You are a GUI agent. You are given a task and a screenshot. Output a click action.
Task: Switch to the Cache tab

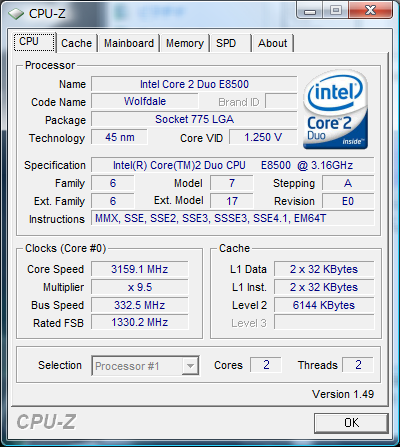point(77,43)
